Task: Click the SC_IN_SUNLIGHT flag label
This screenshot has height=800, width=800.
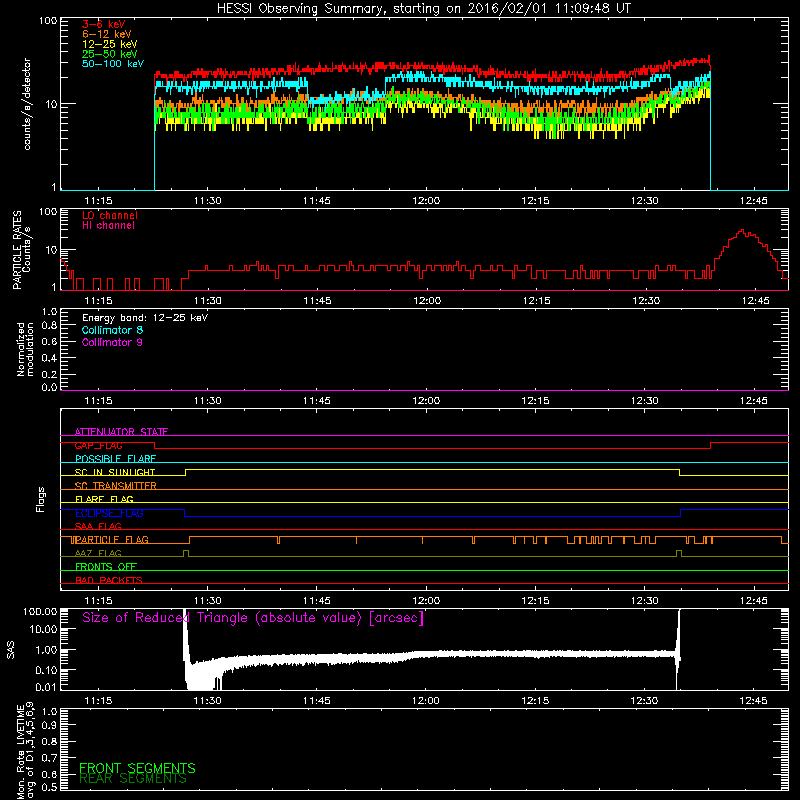Action: [115, 472]
